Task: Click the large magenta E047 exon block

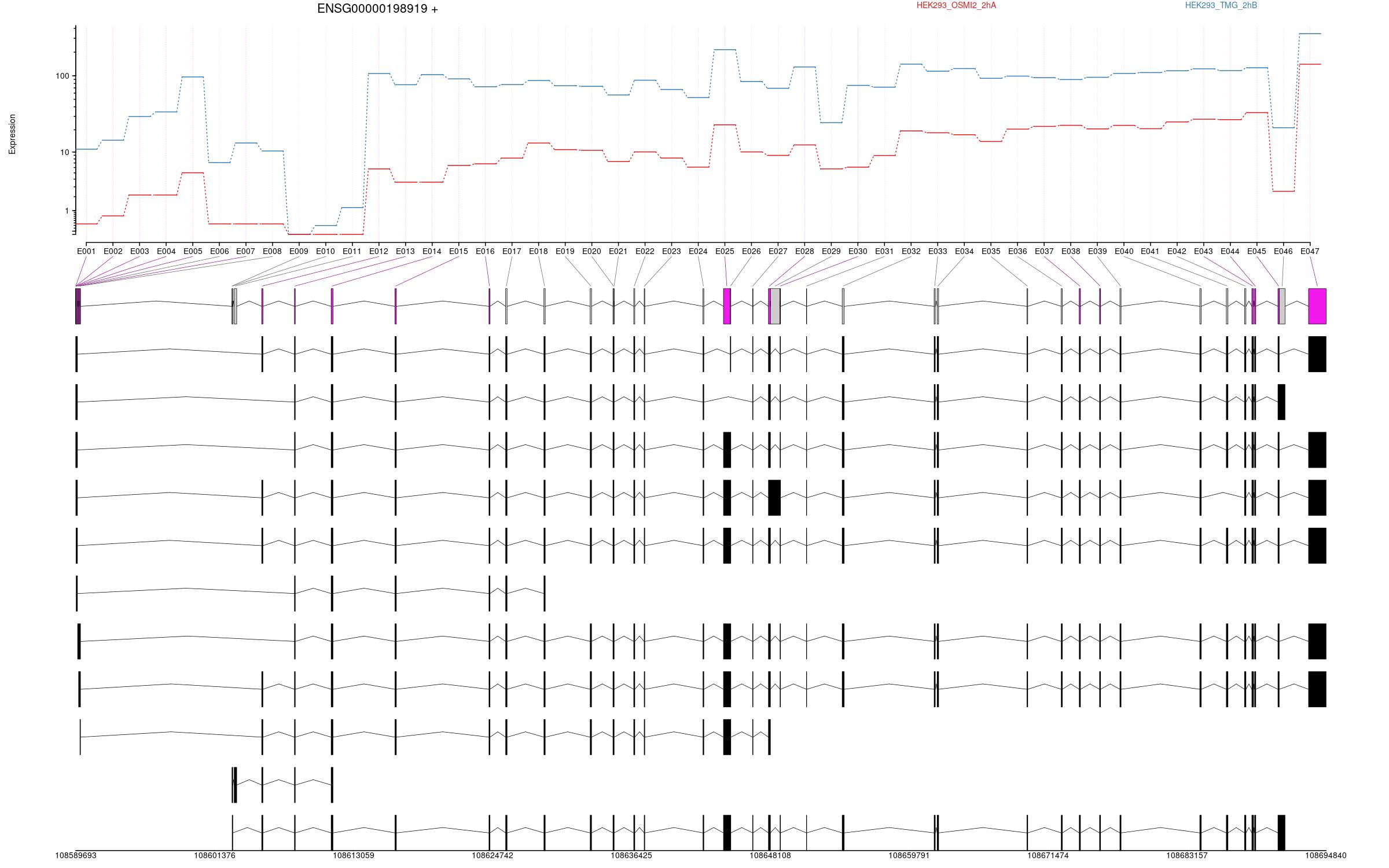Action: click(x=1317, y=306)
